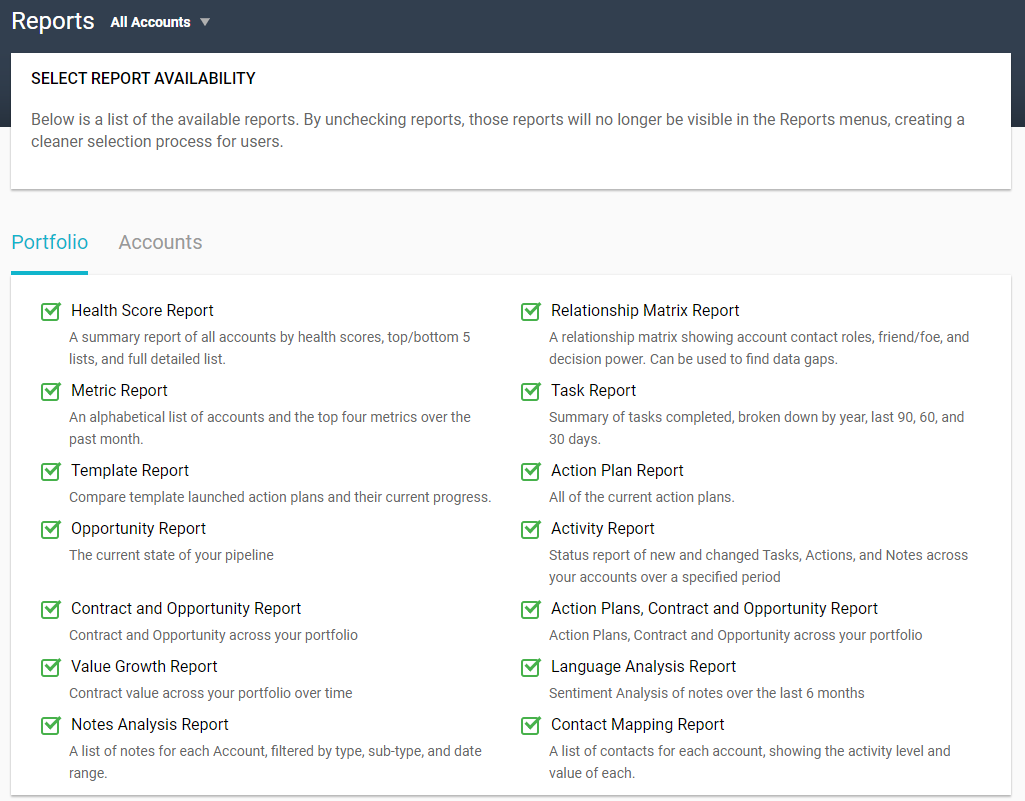Viewport: 1025px width, 801px height.
Task: Click the Contact Mapping Report label
Action: point(637,724)
